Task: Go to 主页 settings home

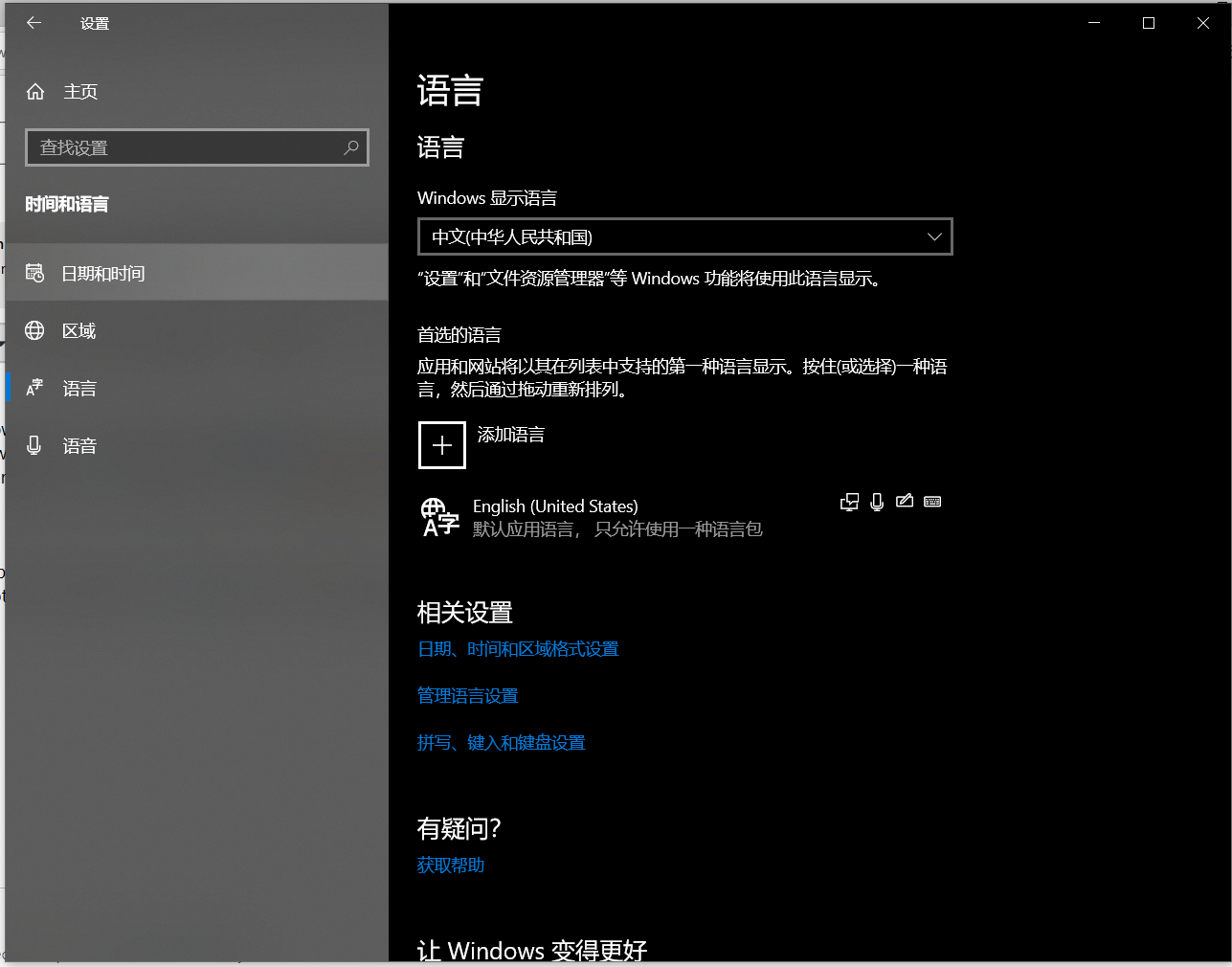Action: tap(197, 91)
